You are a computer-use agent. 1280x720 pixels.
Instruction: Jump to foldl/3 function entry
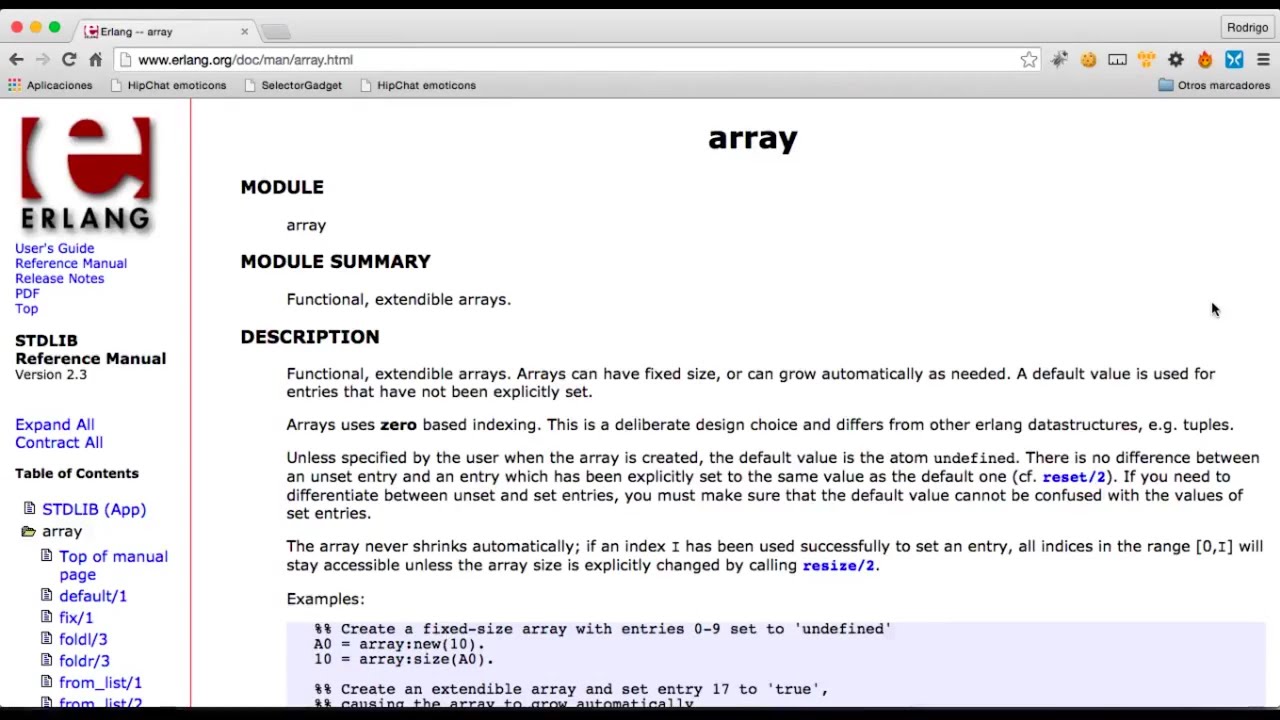pos(83,640)
